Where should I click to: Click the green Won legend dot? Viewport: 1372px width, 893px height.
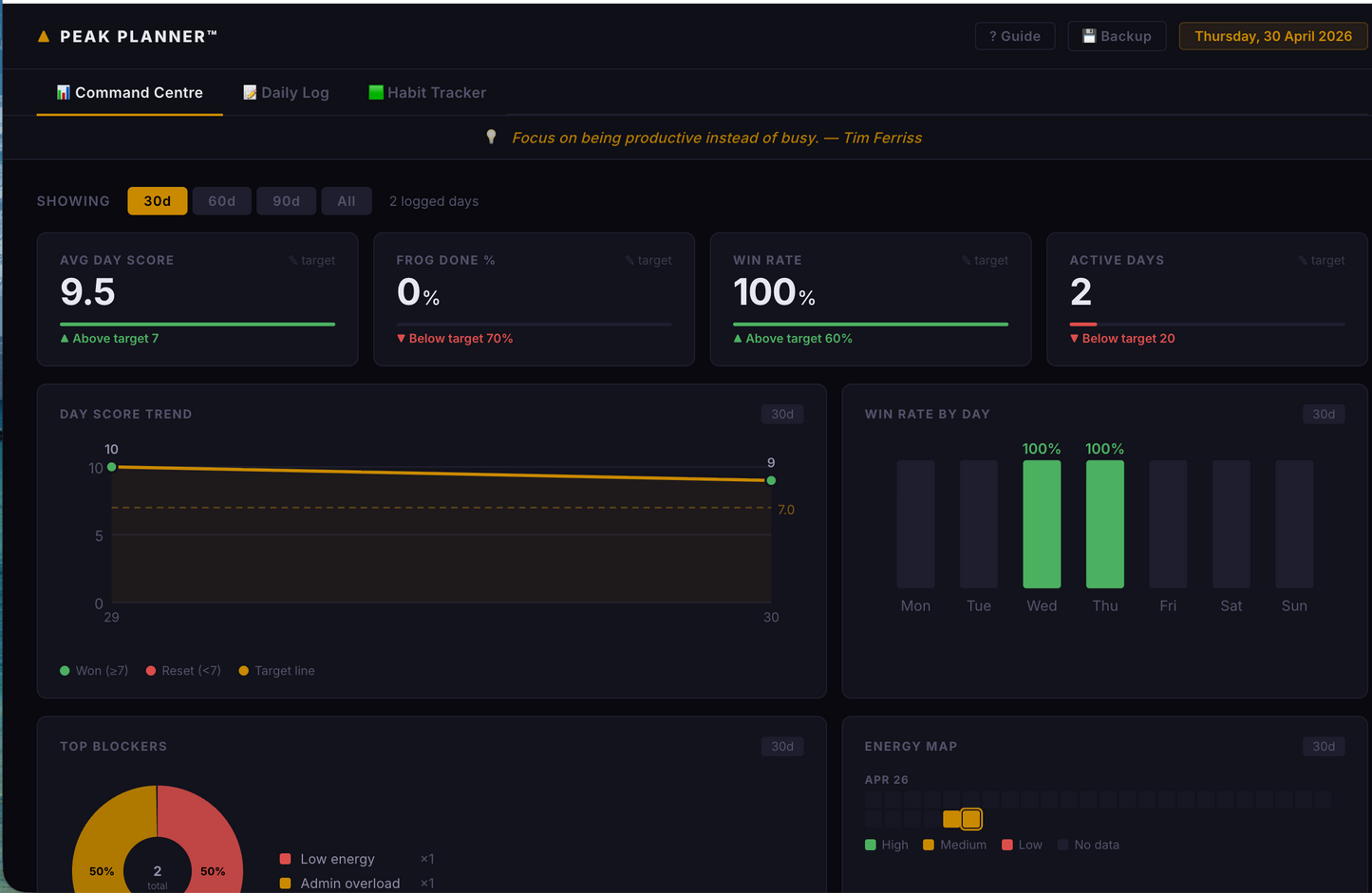click(65, 671)
